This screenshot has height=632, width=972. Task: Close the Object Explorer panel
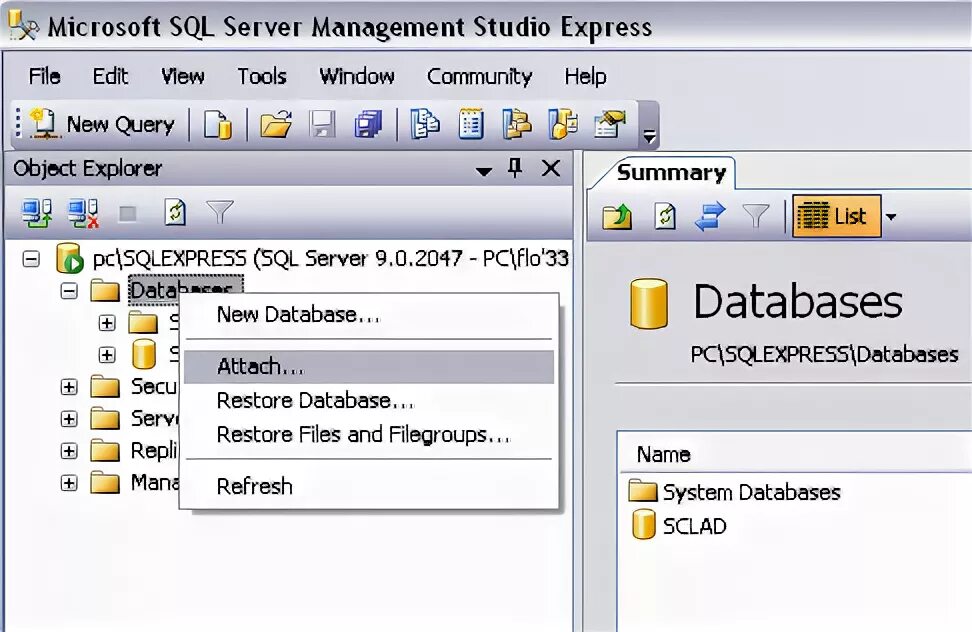(550, 168)
